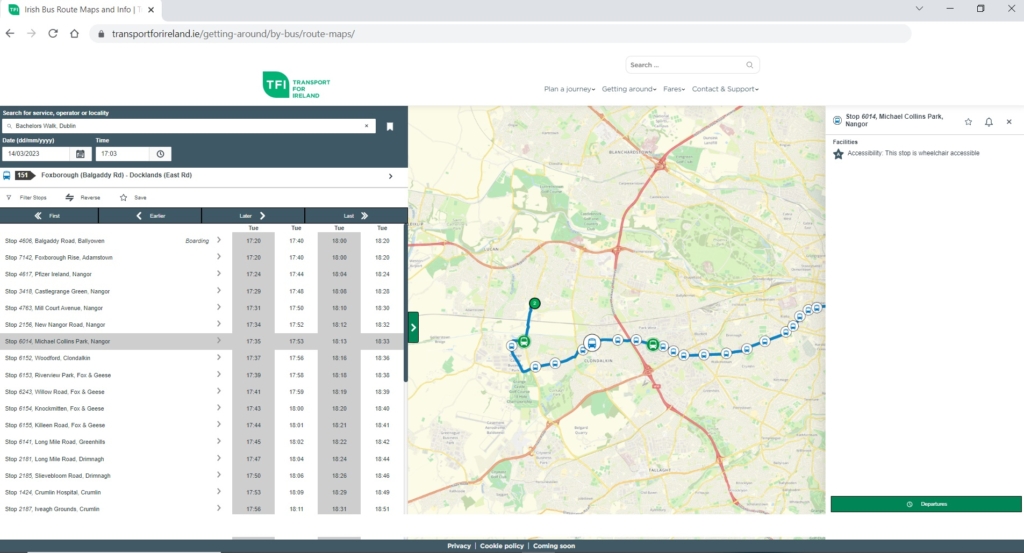
Task: Open the saved bookmarks icon beside search
Action: pos(390,126)
